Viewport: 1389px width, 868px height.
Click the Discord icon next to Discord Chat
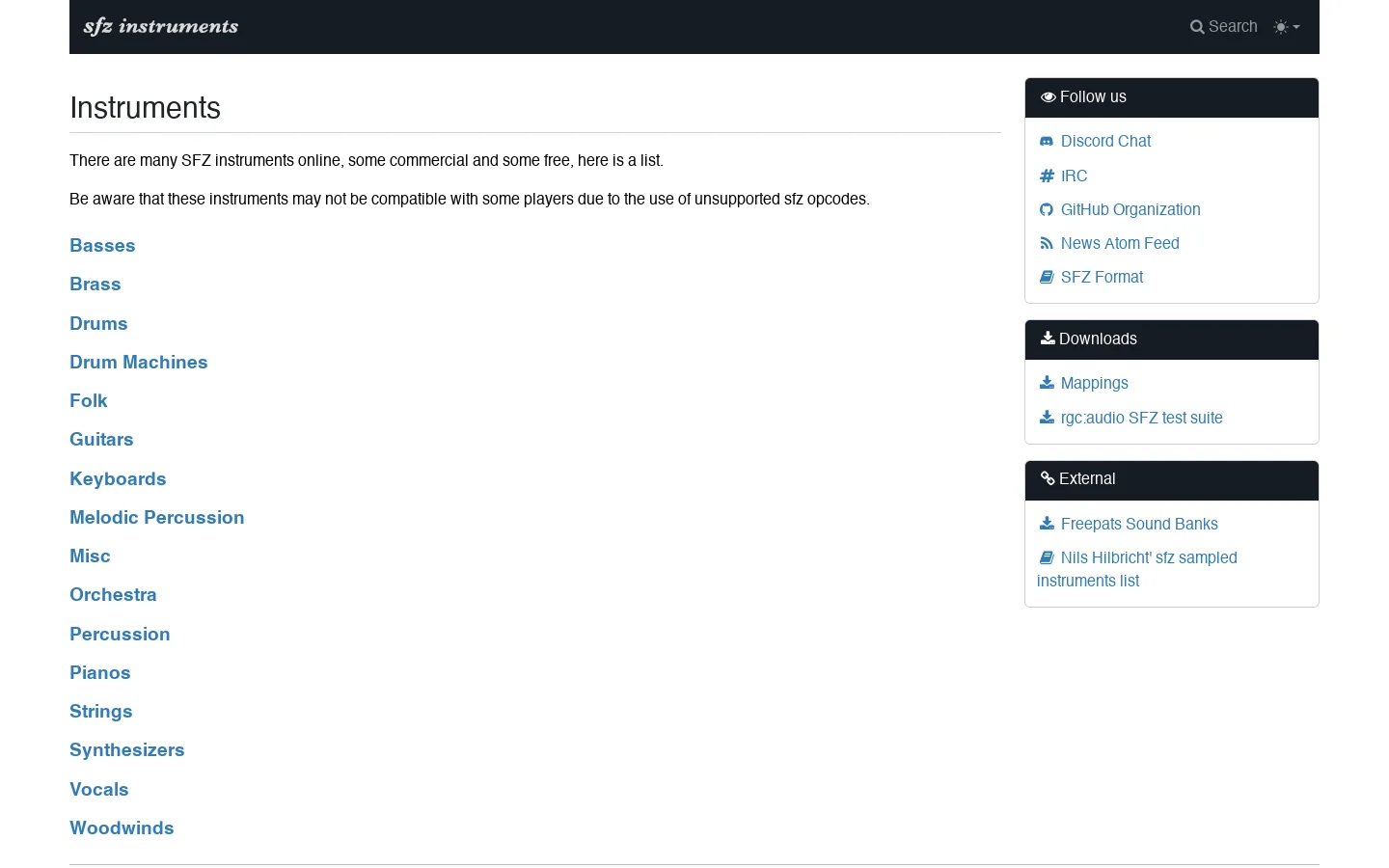point(1047,141)
